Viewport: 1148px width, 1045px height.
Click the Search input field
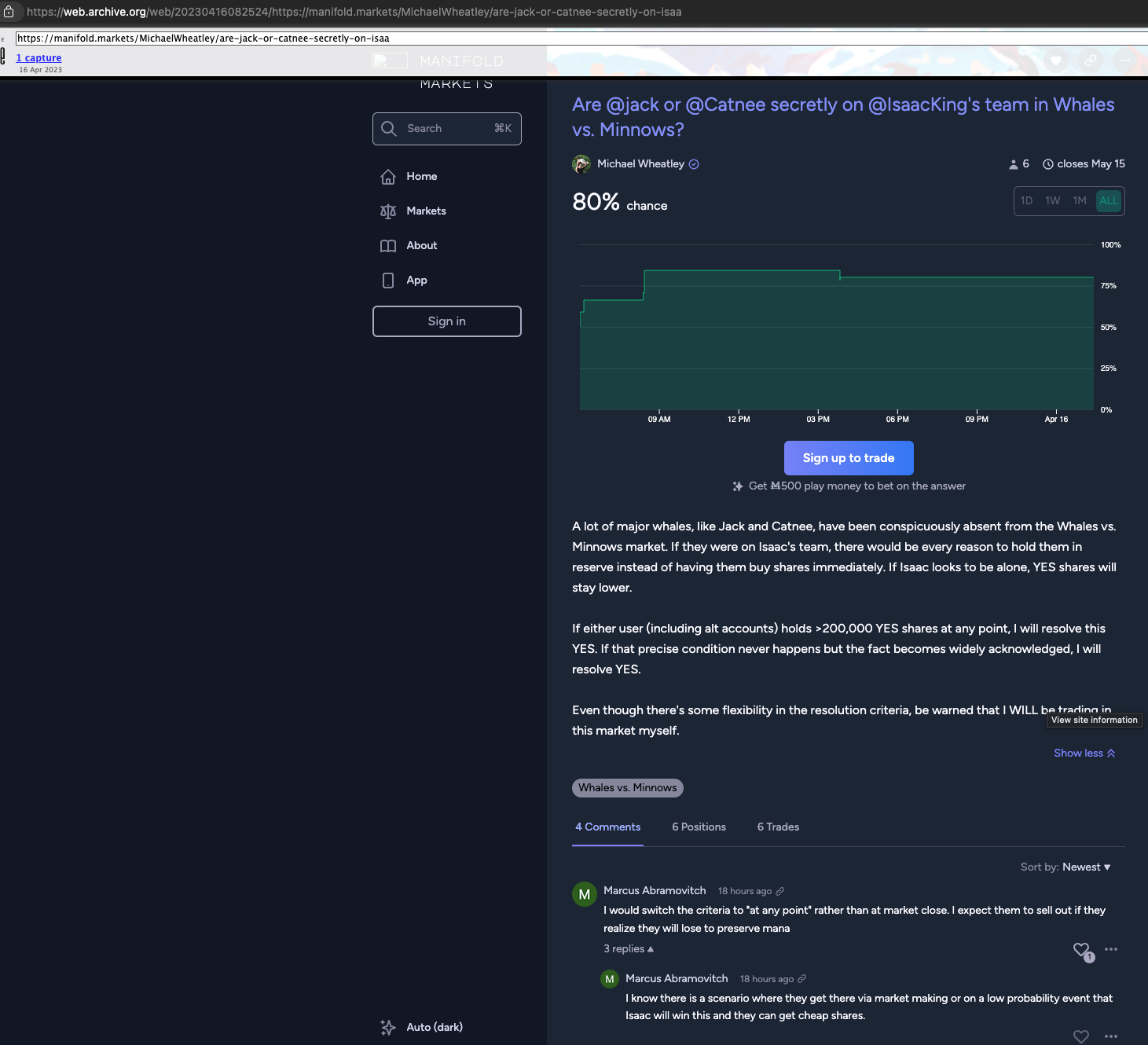pos(447,129)
